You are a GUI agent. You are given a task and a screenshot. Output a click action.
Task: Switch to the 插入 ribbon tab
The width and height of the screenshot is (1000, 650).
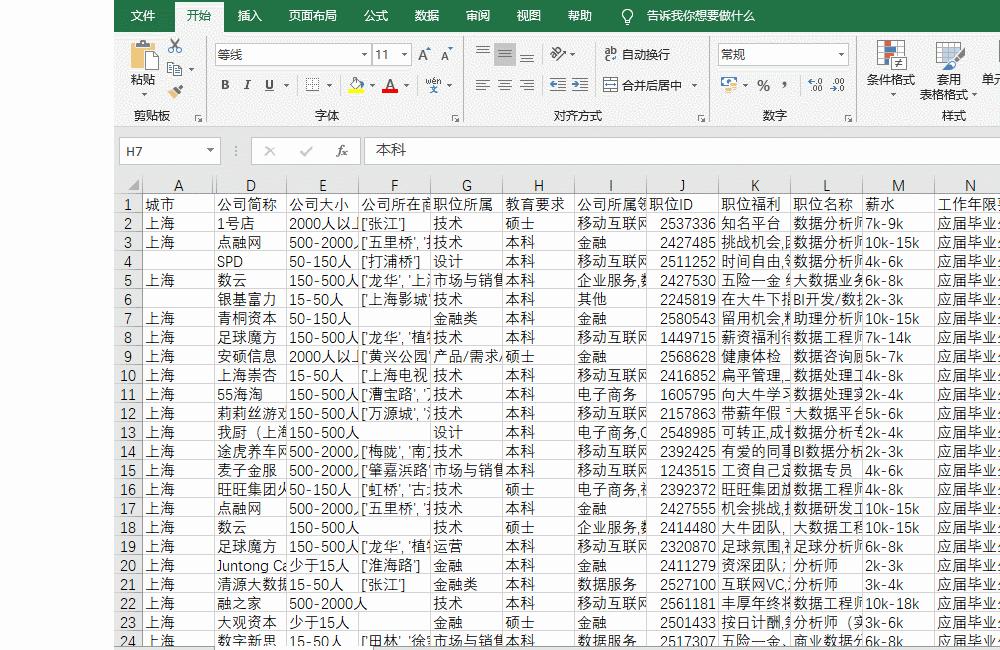point(249,16)
